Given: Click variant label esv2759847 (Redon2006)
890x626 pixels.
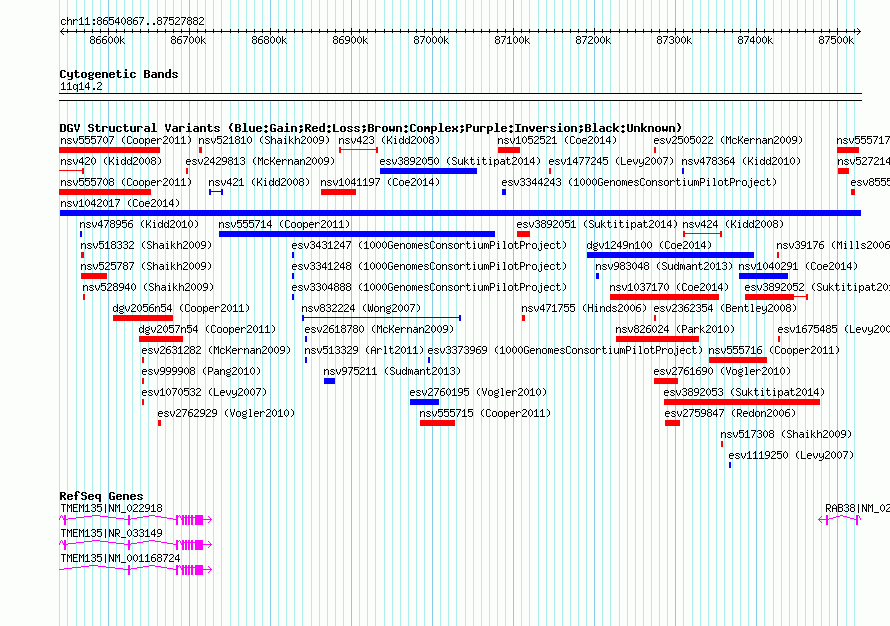Looking at the screenshot, I should point(731,413).
